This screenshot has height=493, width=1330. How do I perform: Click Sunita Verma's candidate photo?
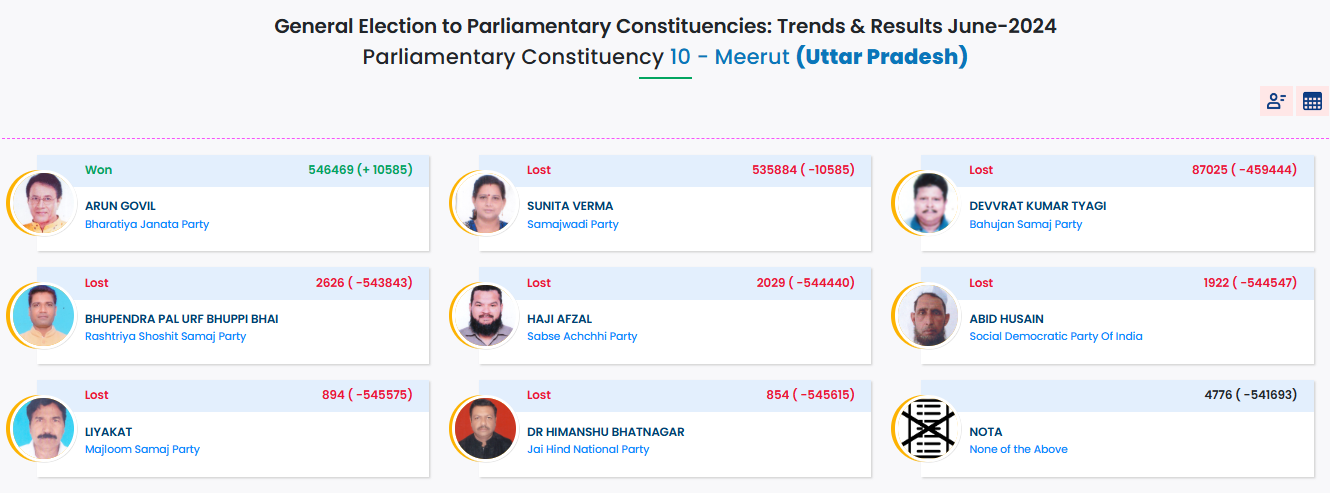click(x=485, y=203)
